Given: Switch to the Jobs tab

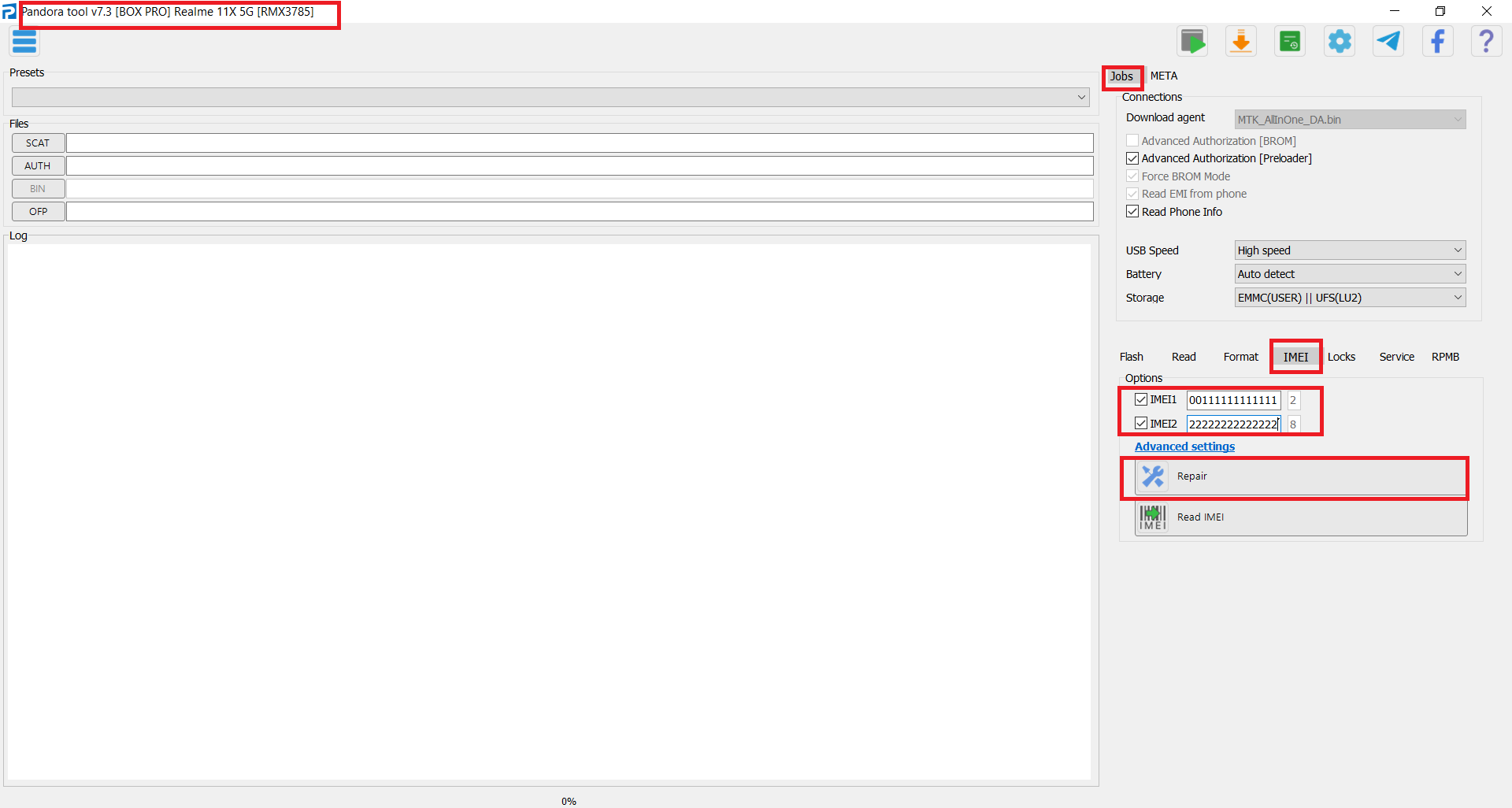Looking at the screenshot, I should coord(1121,76).
